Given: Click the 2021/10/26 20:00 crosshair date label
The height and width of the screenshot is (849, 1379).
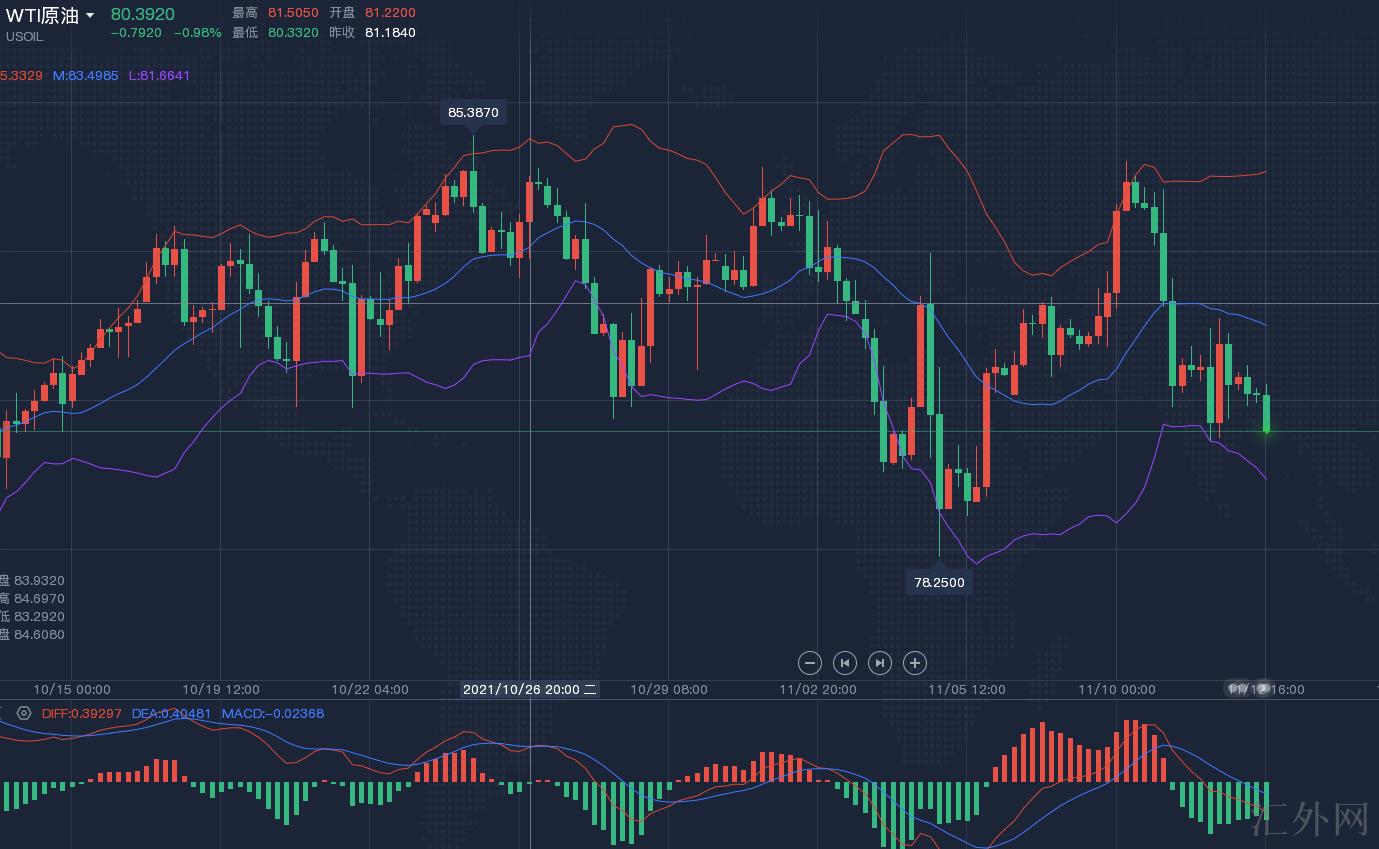Looking at the screenshot, I should (529, 689).
